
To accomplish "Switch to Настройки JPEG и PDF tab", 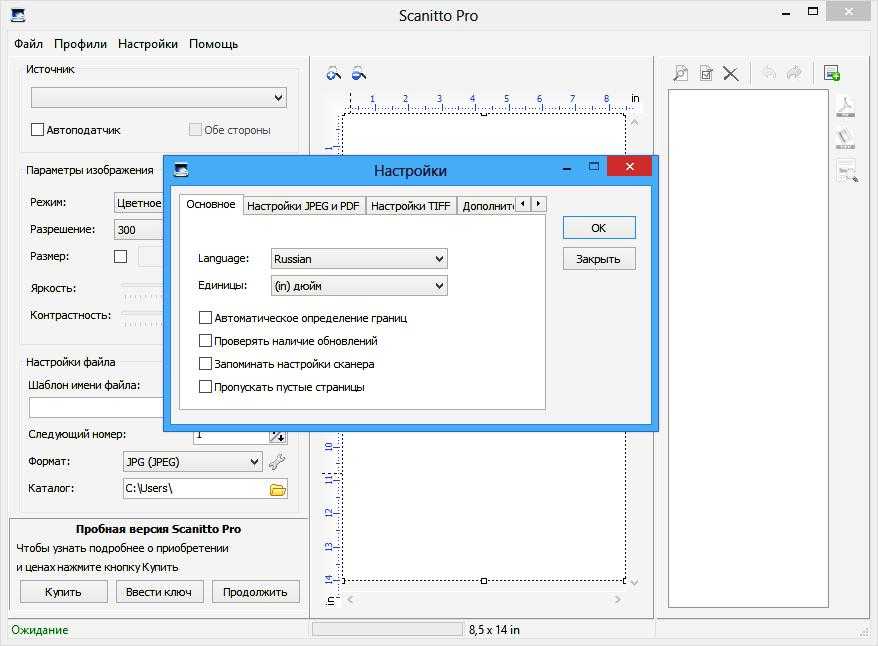I will tap(303, 206).
